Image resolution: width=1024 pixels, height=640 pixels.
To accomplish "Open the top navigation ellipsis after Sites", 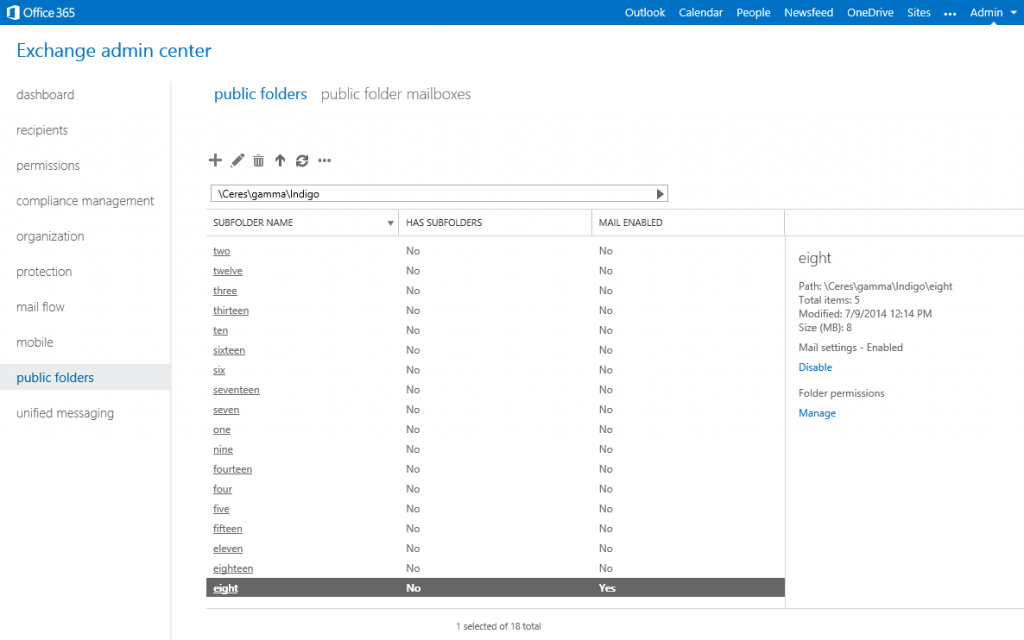I will pyautogui.click(x=950, y=13).
